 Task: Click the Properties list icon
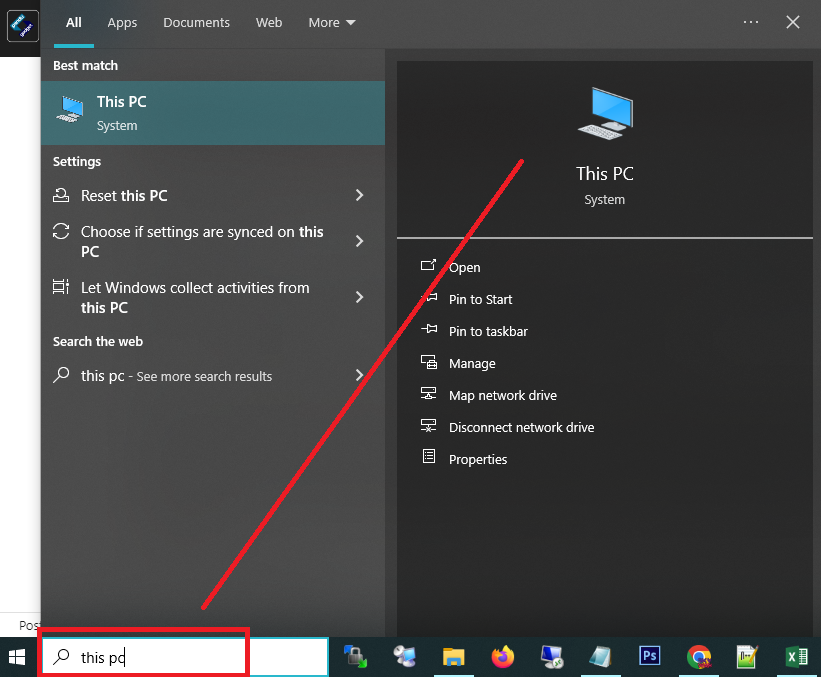coord(429,457)
